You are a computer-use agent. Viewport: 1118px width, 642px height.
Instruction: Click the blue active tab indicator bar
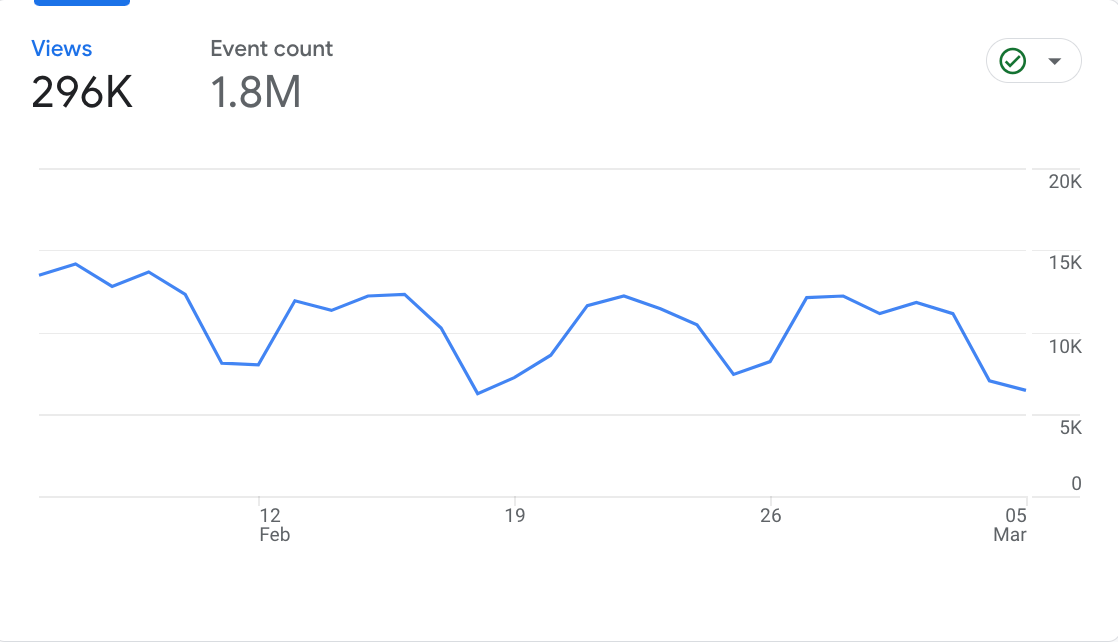[82, 3]
